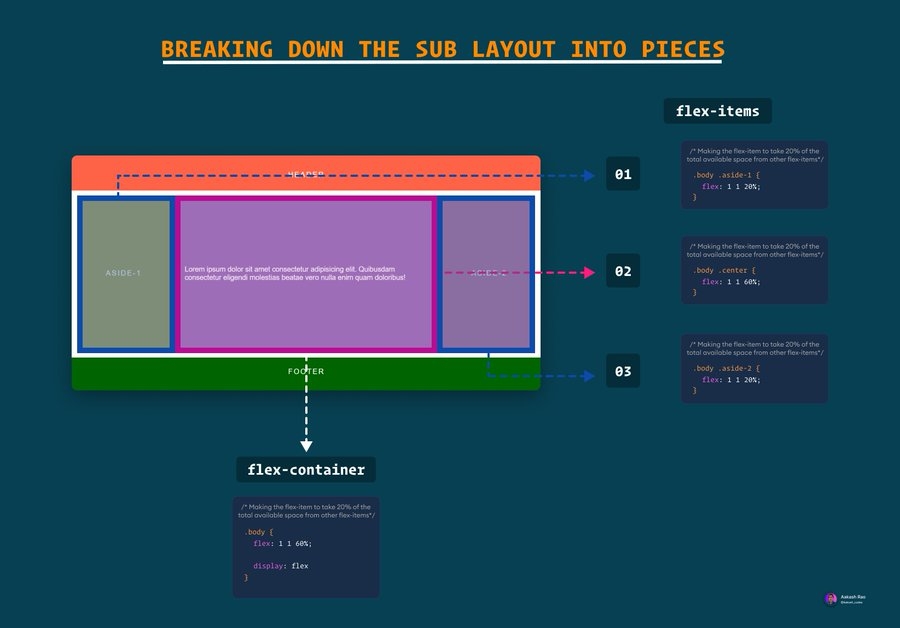
Task: Select the .aside-1 code snippet
Action: pyautogui.click(x=753, y=175)
